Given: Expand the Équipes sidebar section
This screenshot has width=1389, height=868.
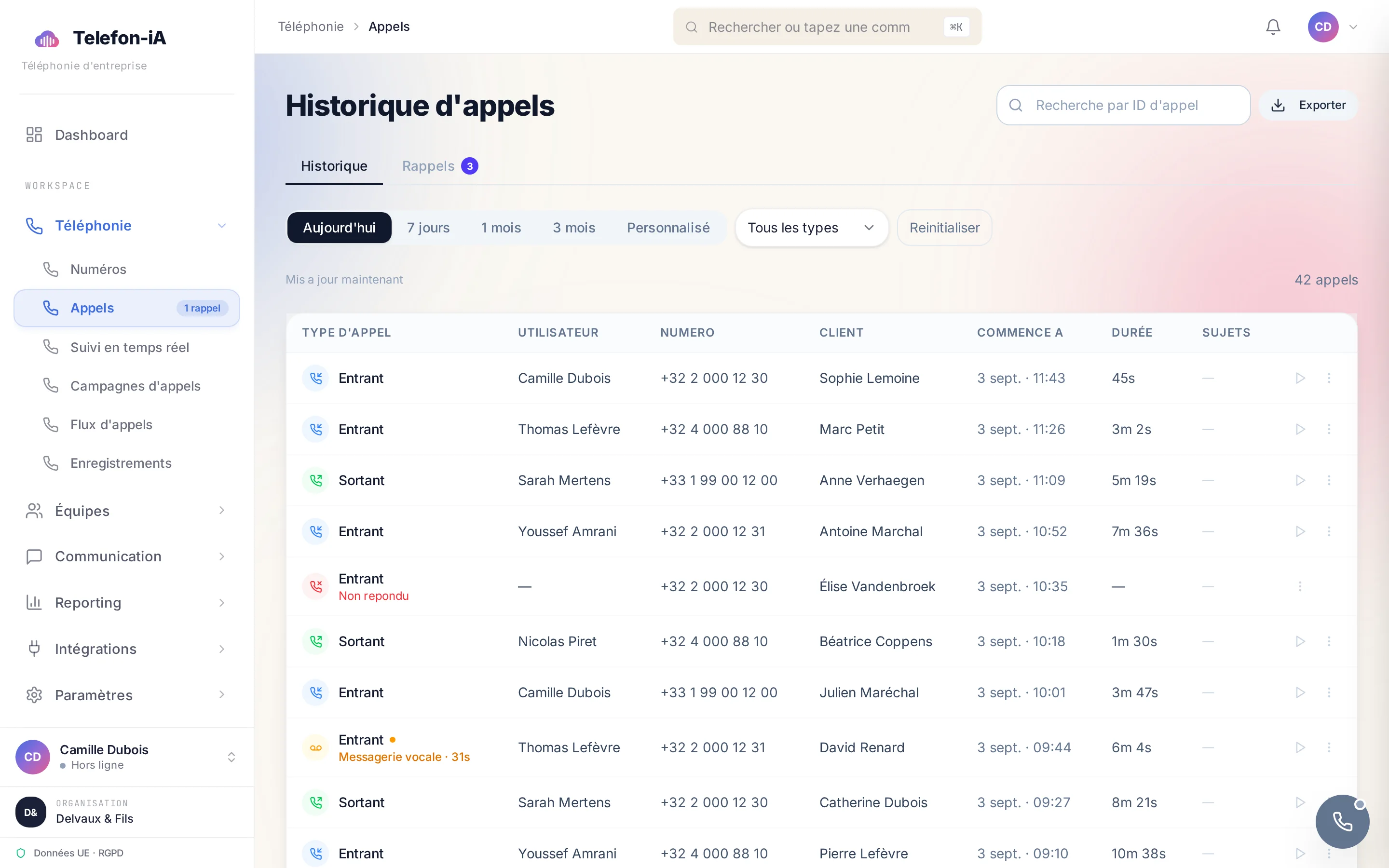Looking at the screenshot, I should tap(221, 510).
